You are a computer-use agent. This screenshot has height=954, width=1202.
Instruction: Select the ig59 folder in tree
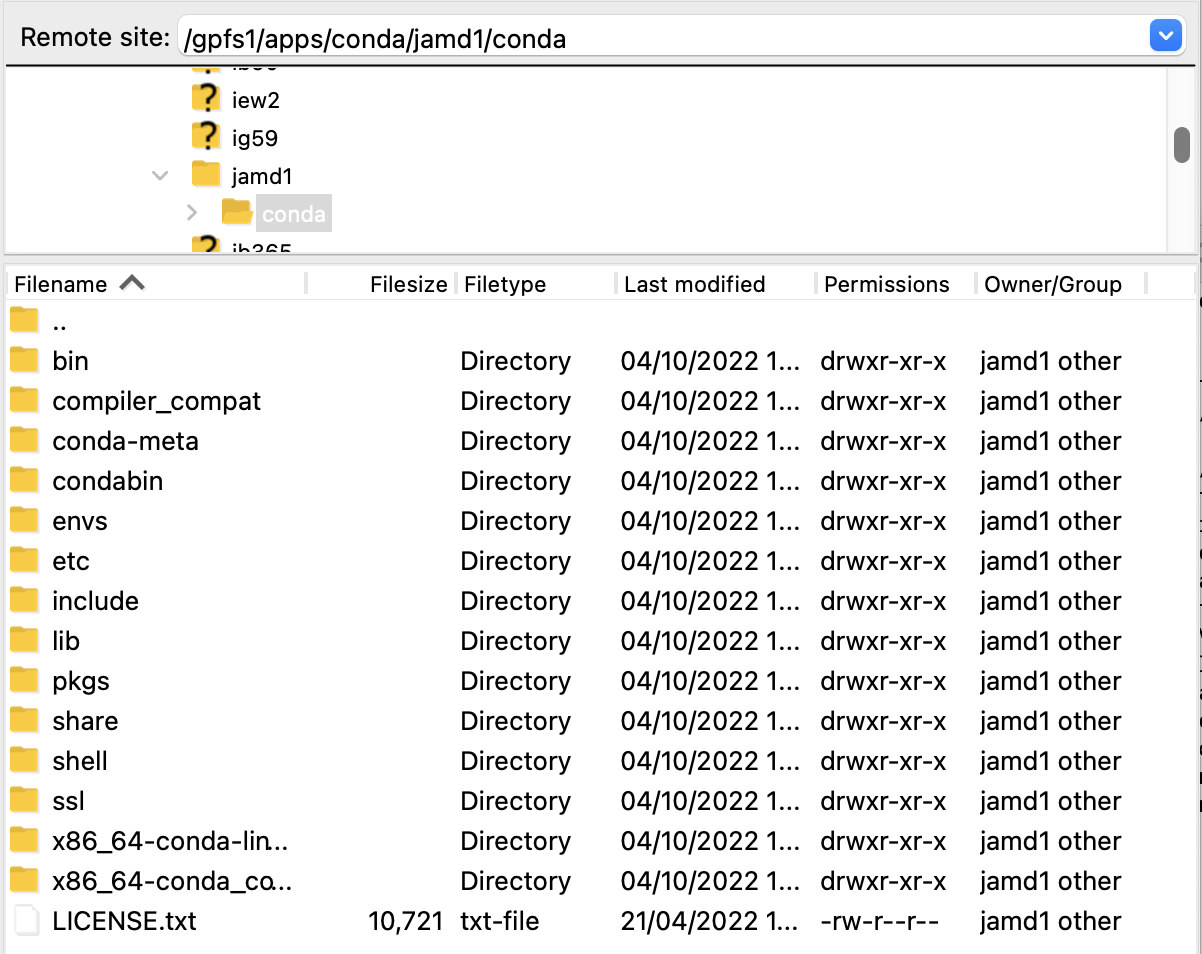[254, 138]
